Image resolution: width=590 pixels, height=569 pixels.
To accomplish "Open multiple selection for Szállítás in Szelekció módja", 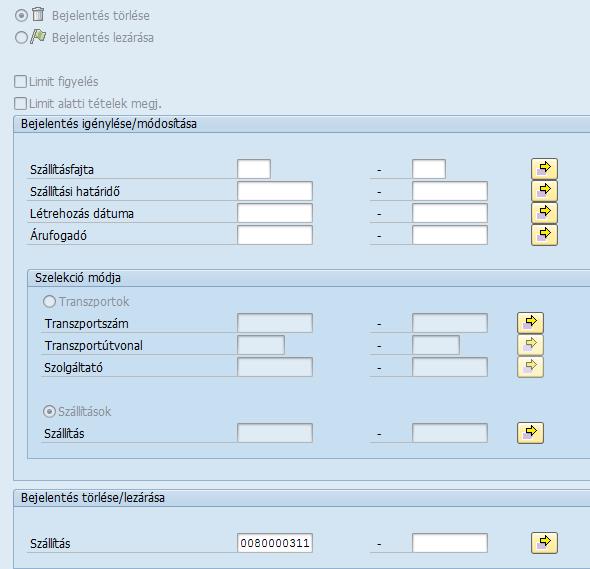I will coord(530,433).
